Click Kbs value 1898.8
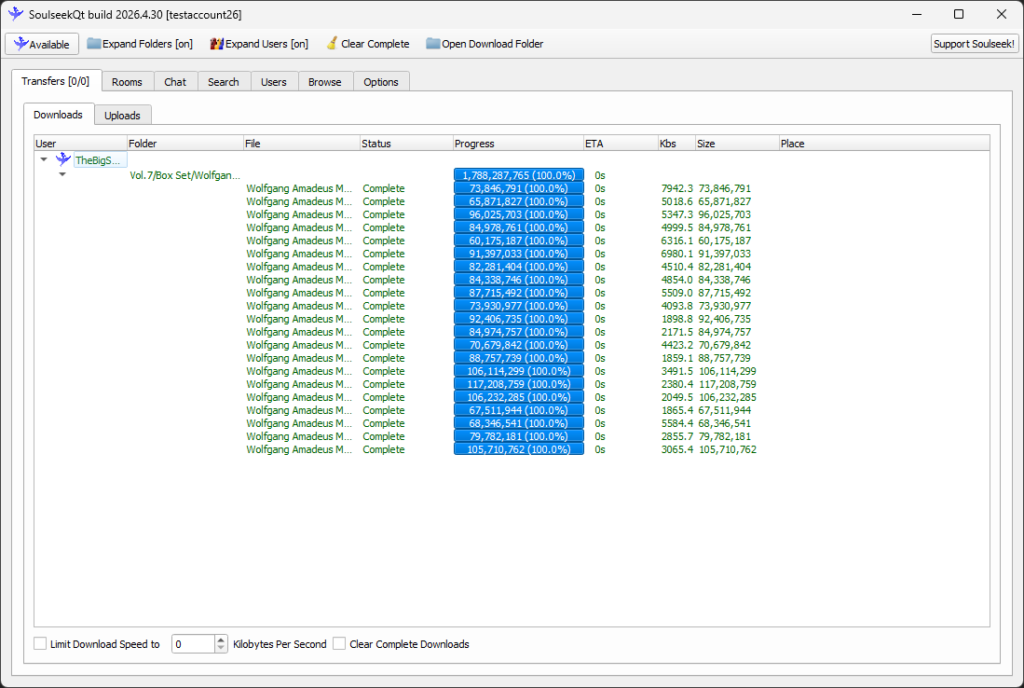Viewport: 1024px width, 688px height. click(x=677, y=319)
